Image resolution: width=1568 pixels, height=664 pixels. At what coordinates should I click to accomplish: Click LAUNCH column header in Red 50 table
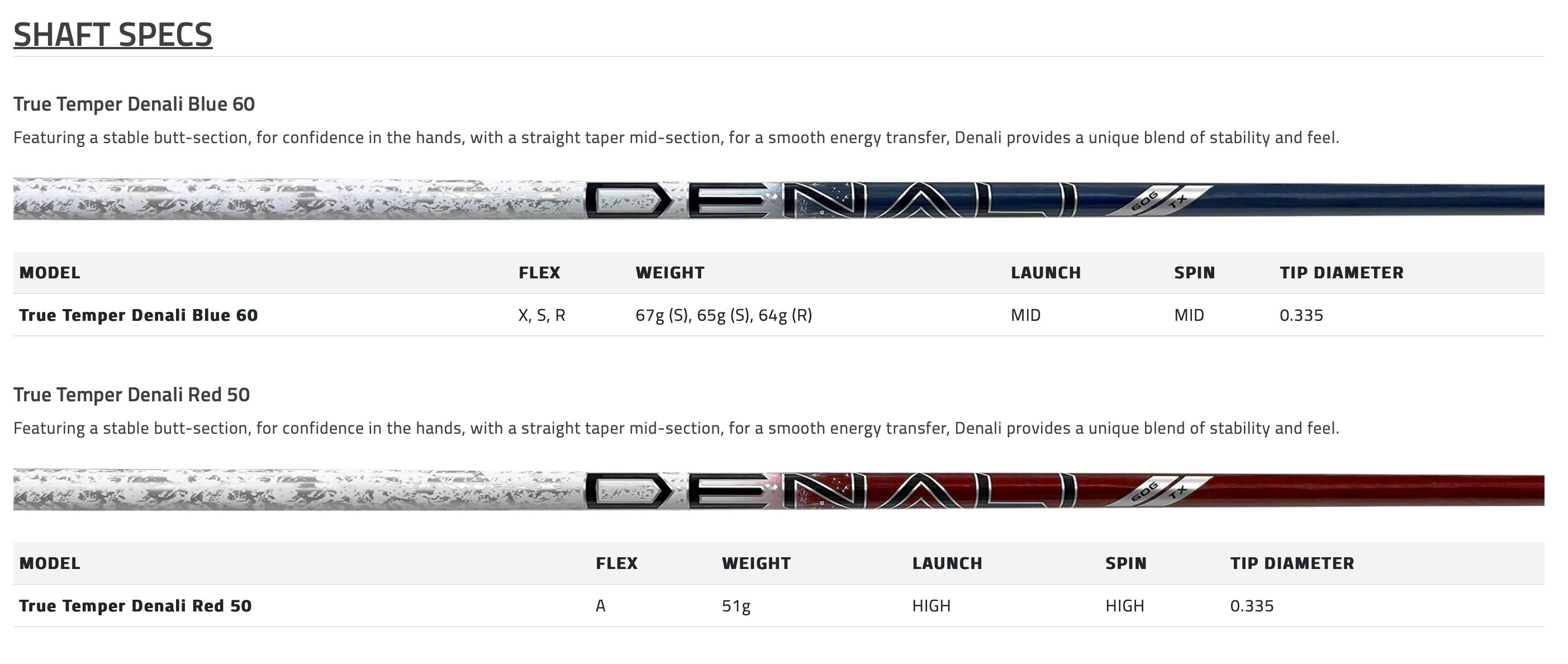click(947, 563)
